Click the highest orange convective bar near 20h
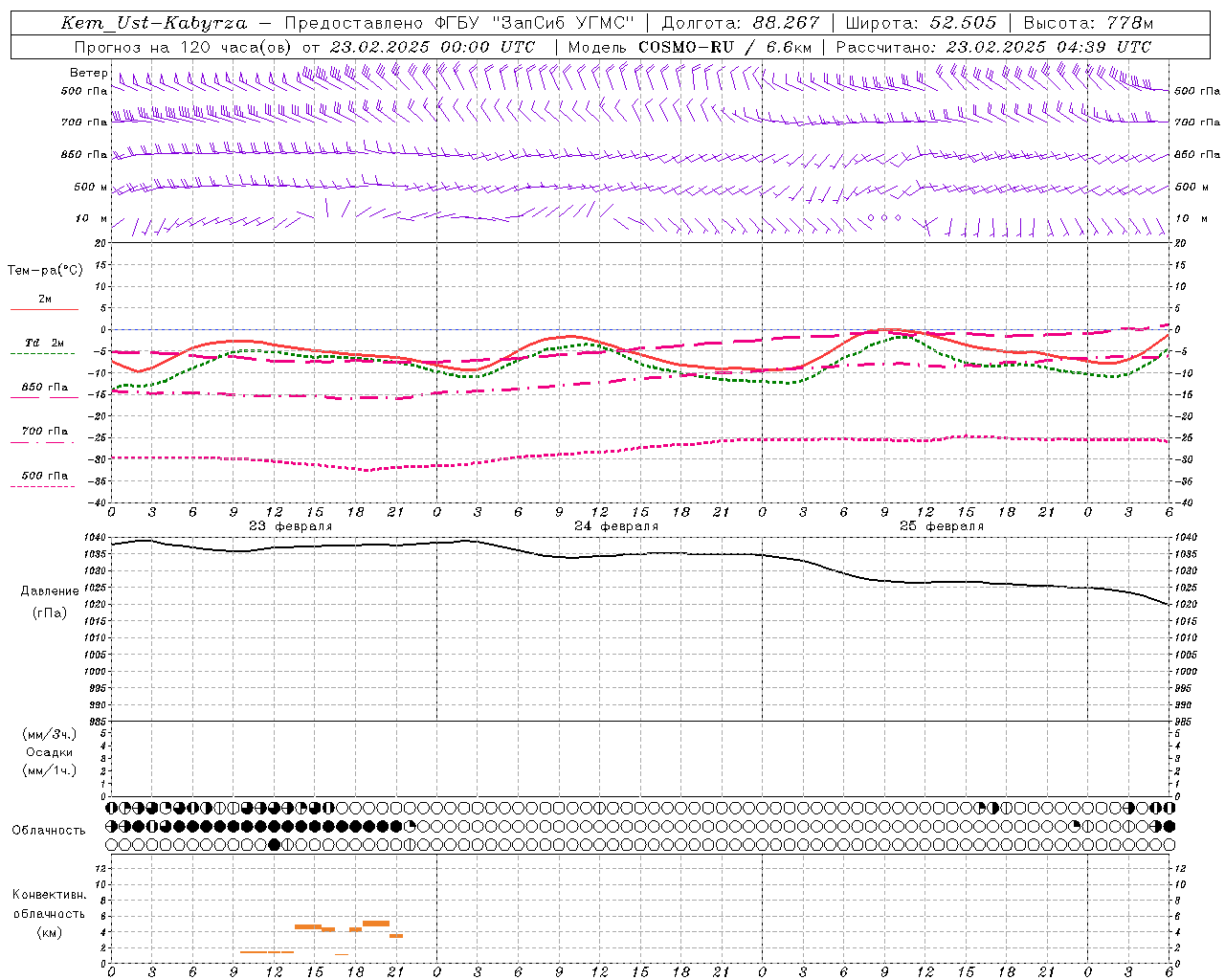This screenshot has width=1225, height=980. pyautogui.click(x=376, y=924)
